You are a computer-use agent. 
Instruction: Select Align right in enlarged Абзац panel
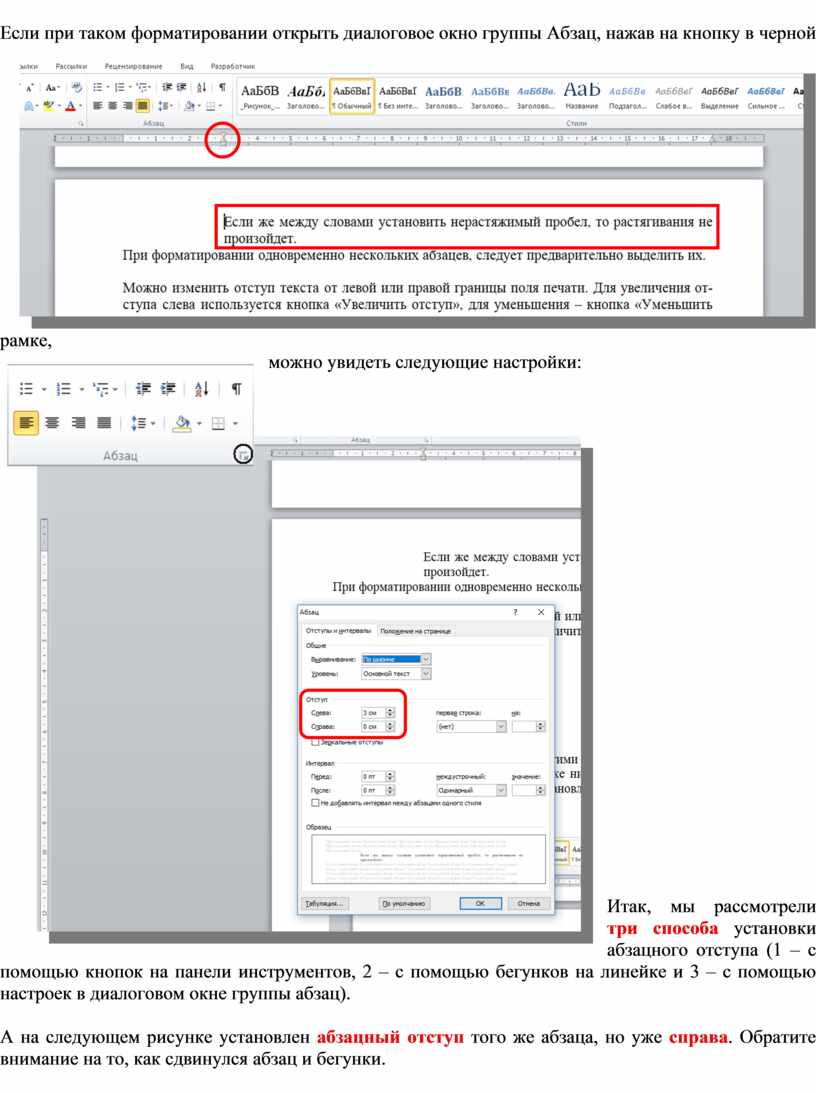[x=78, y=422]
